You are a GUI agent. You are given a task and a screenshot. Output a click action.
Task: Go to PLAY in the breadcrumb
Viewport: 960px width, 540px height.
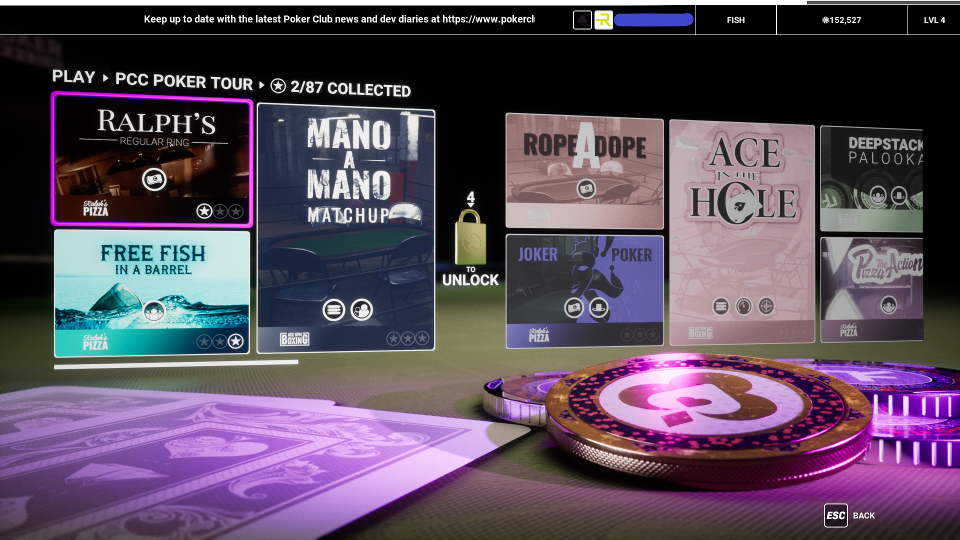coord(73,77)
